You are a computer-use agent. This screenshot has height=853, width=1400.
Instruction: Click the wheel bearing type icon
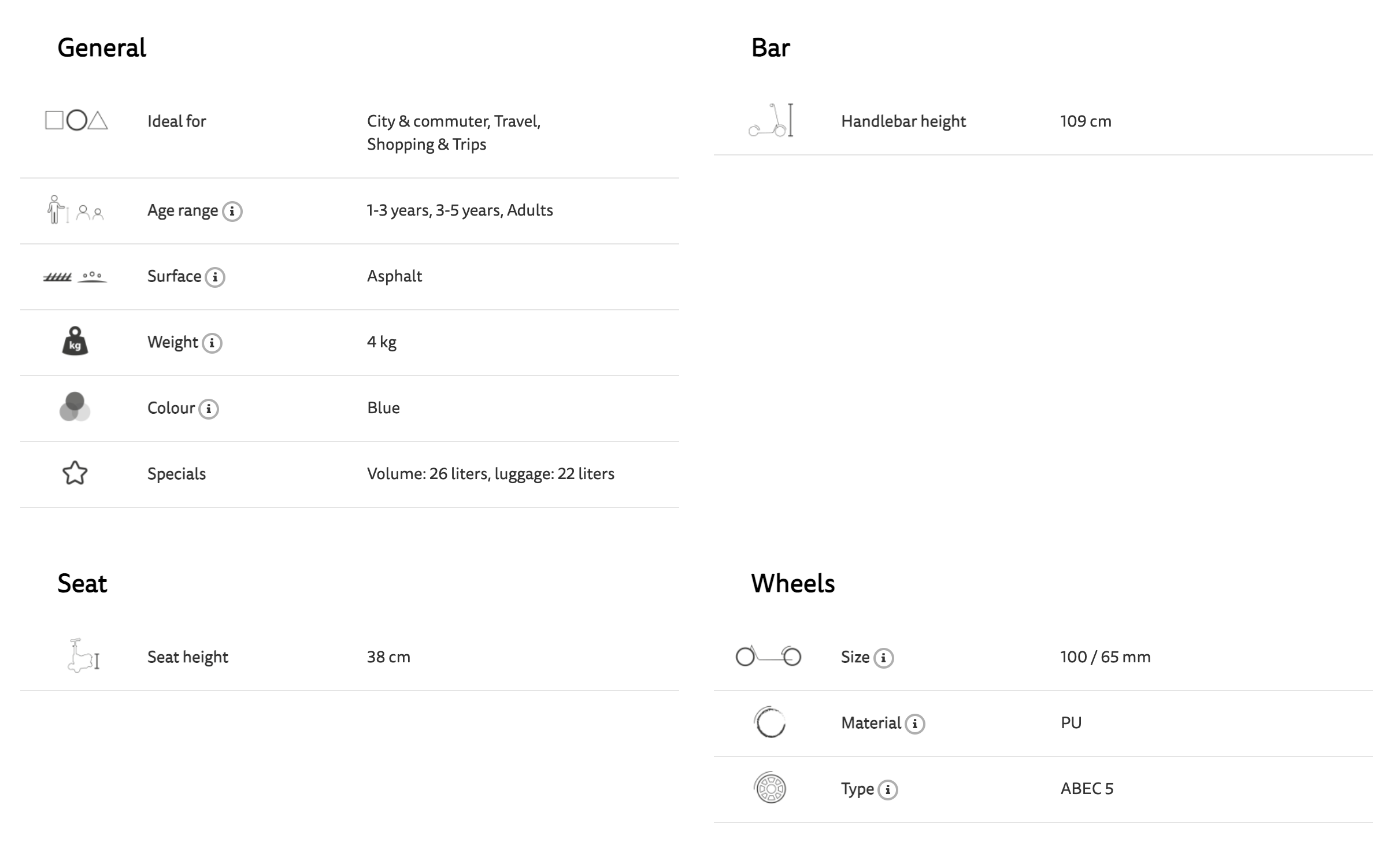770,788
